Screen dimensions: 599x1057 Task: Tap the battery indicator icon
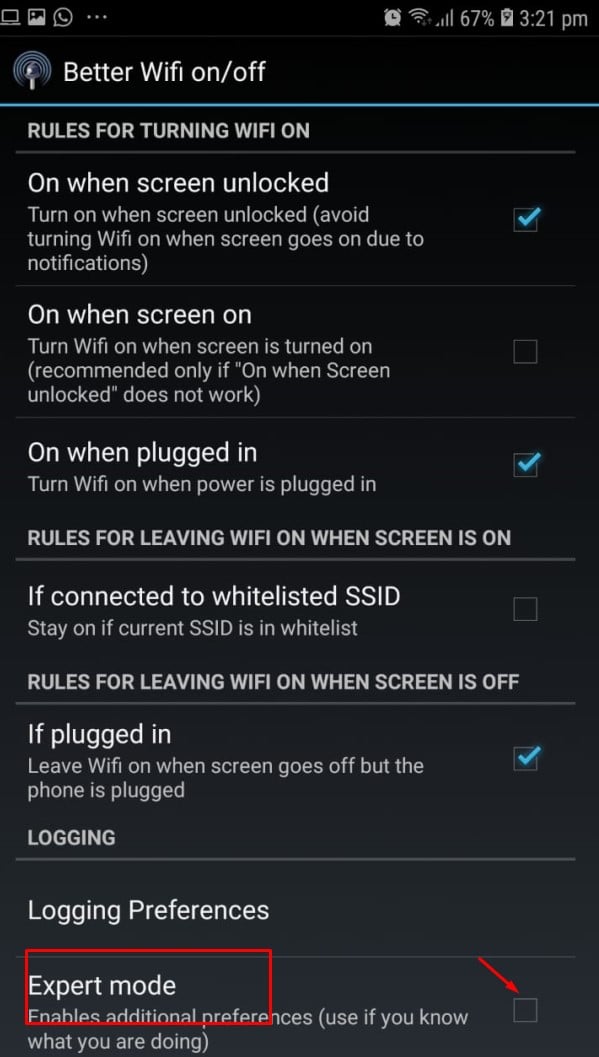507,18
